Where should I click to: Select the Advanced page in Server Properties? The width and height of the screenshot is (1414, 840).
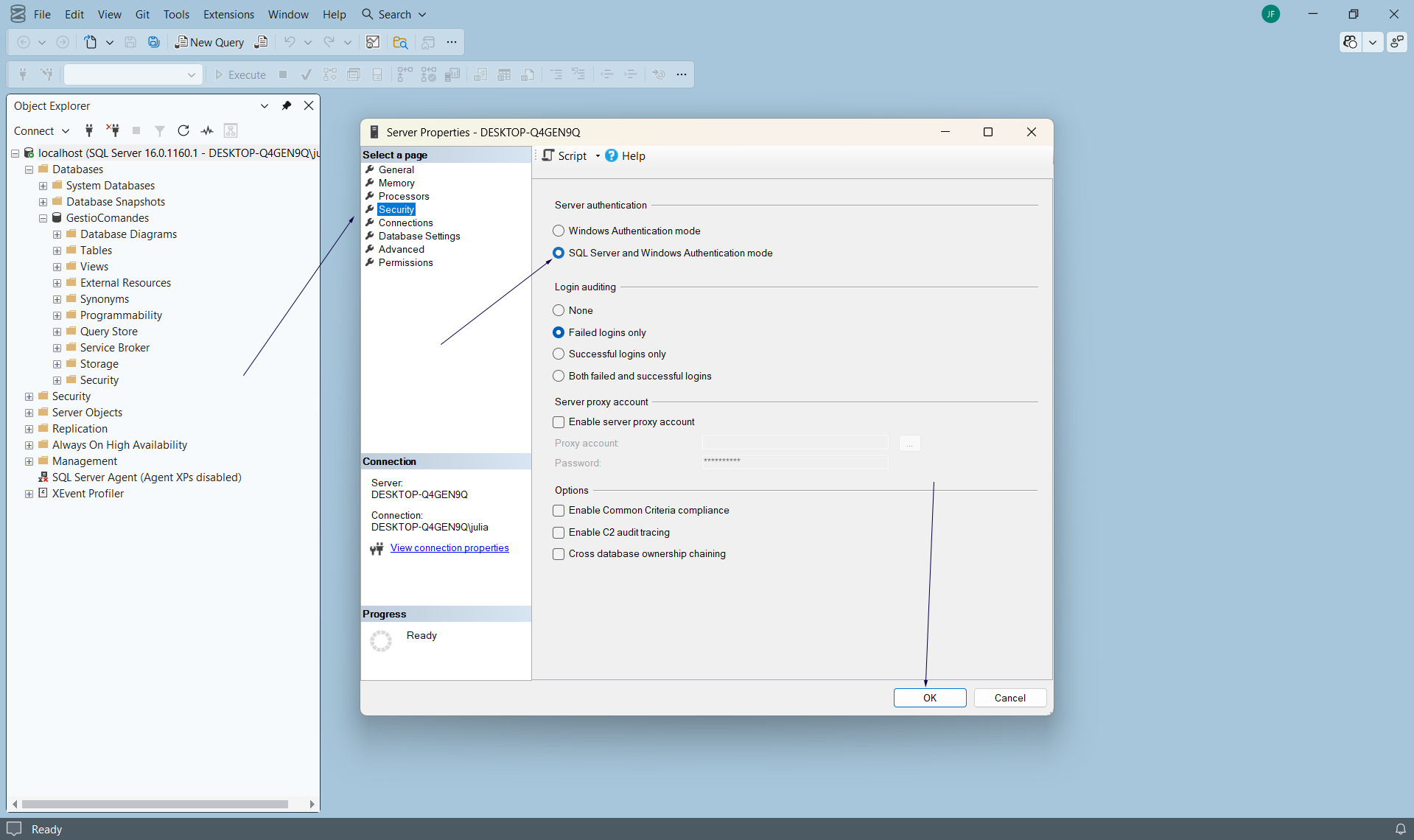click(x=401, y=249)
